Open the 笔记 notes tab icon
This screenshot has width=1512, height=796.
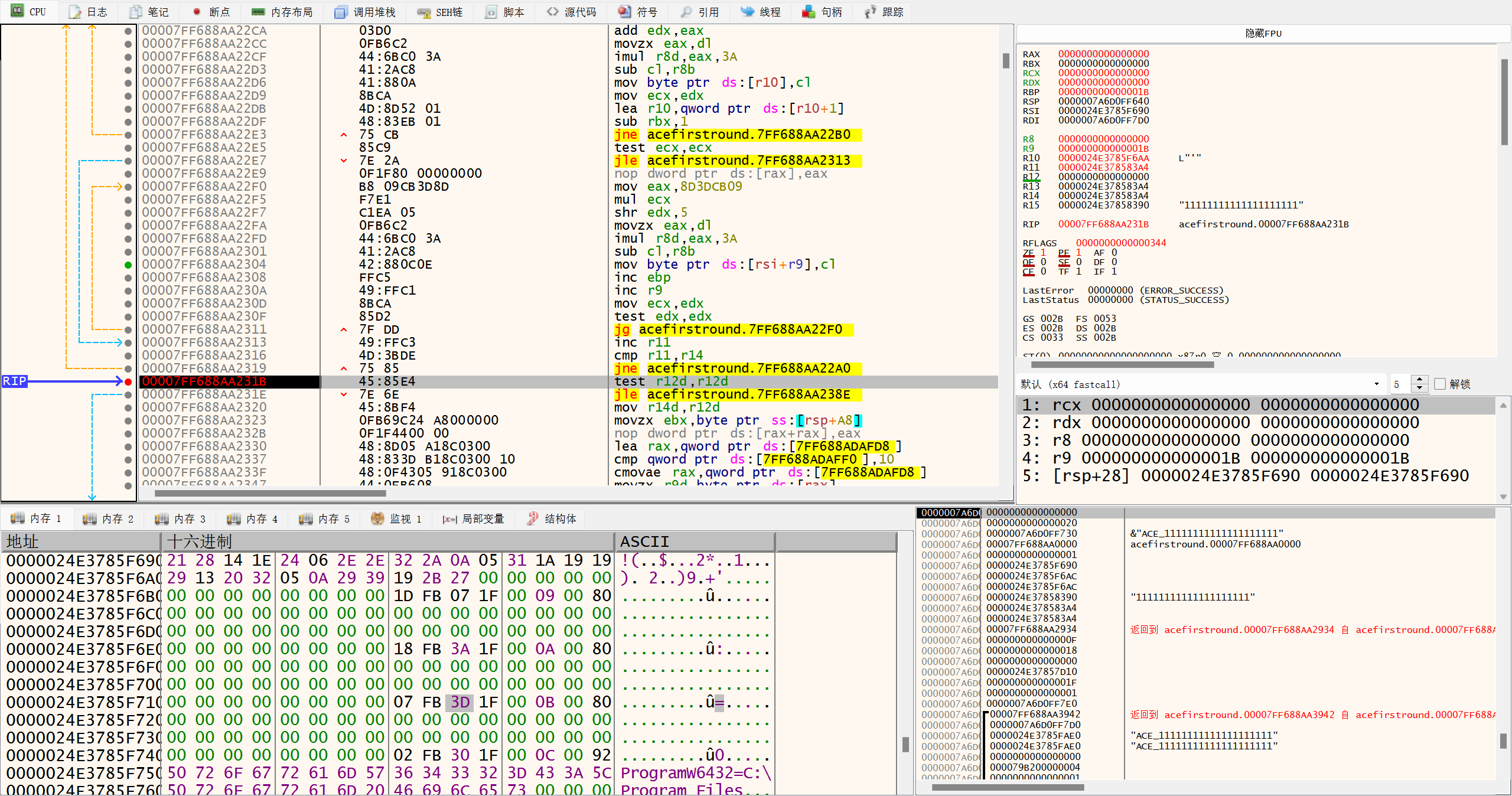click(x=136, y=12)
